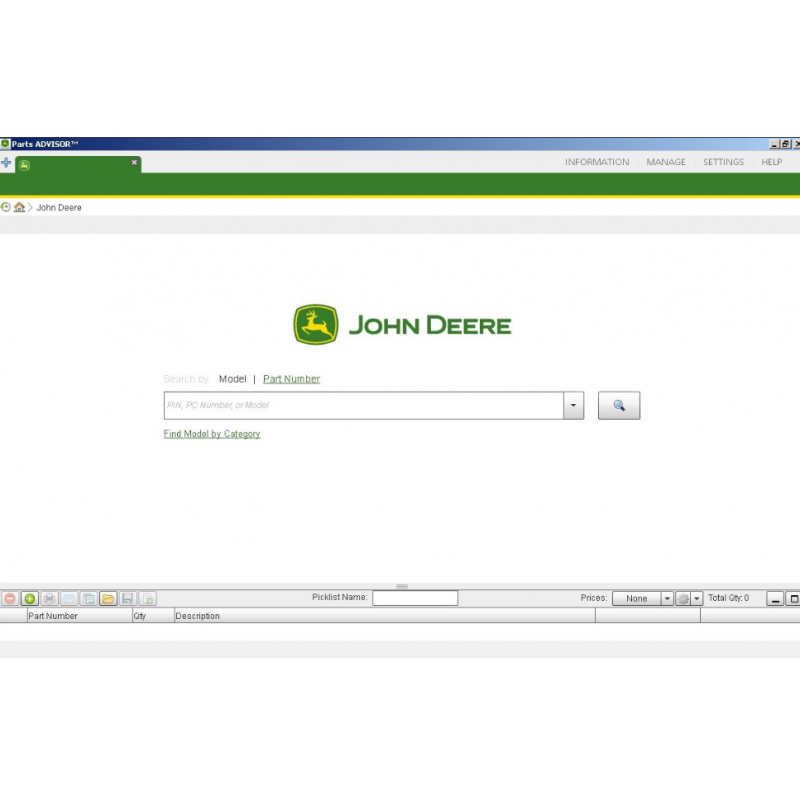Image resolution: width=800 pixels, height=800 pixels.
Task: Click into the Picklist Name field
Action: point(415,598)
